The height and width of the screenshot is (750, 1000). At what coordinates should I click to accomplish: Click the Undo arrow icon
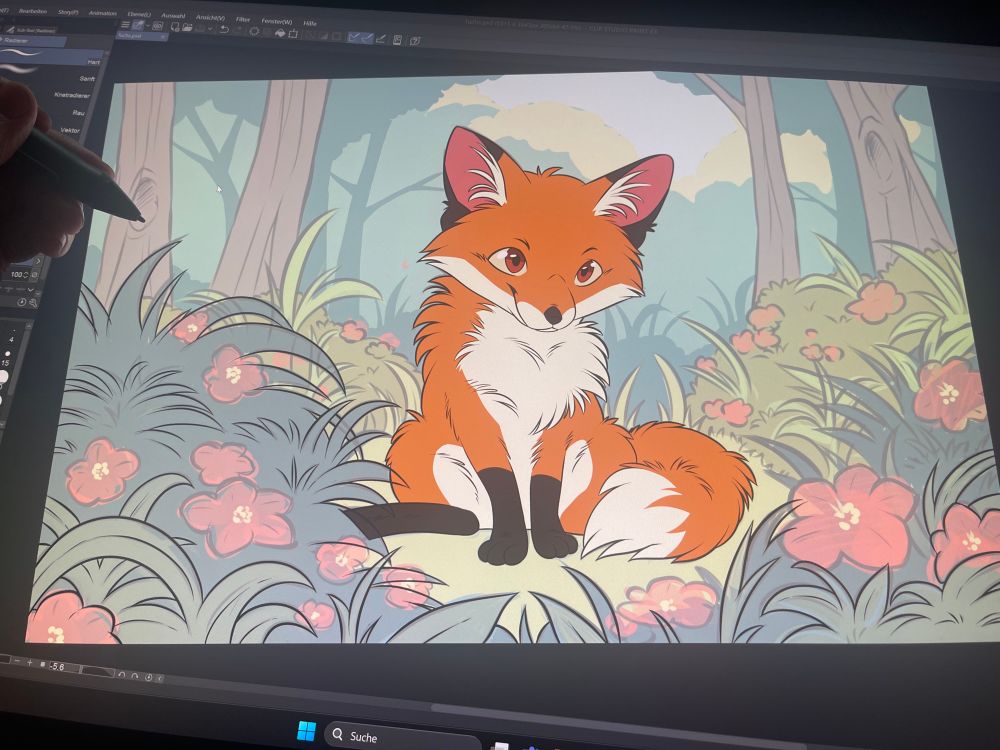(x=224, y=29)
